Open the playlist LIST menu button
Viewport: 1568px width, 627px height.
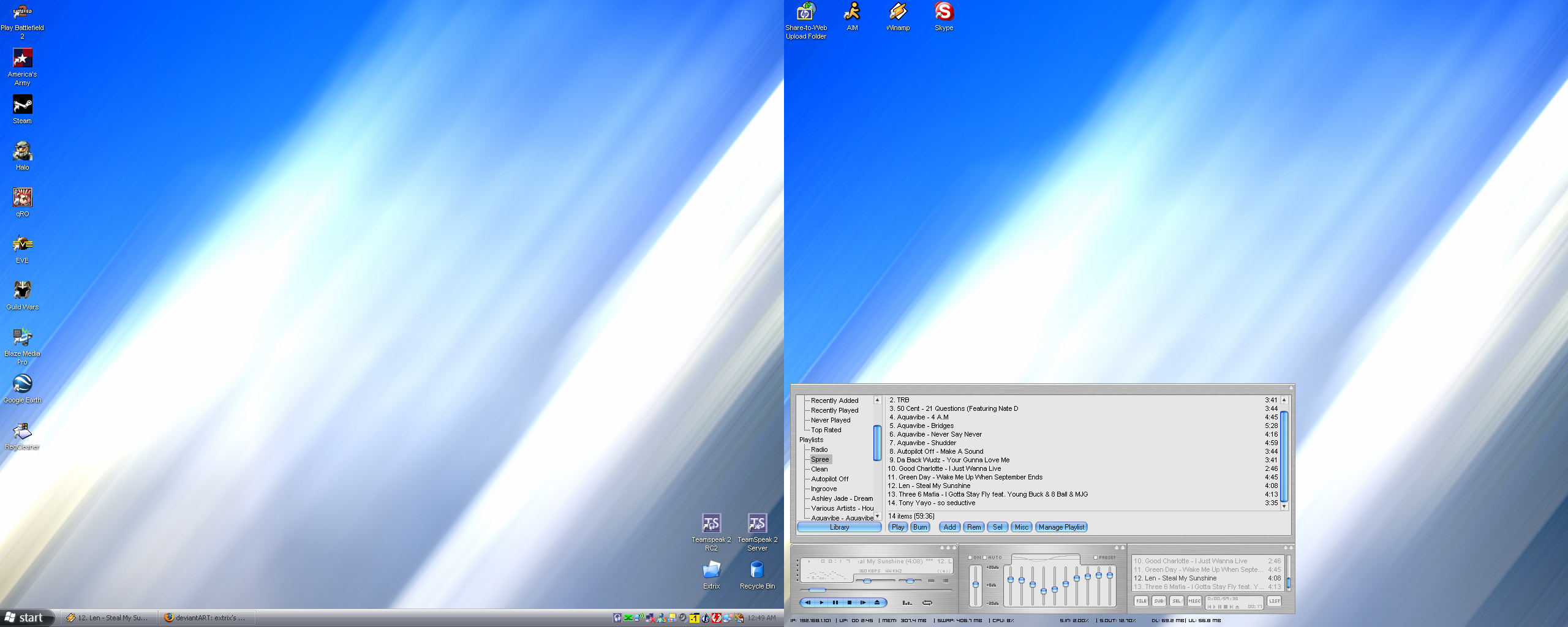click(1275, 601)
